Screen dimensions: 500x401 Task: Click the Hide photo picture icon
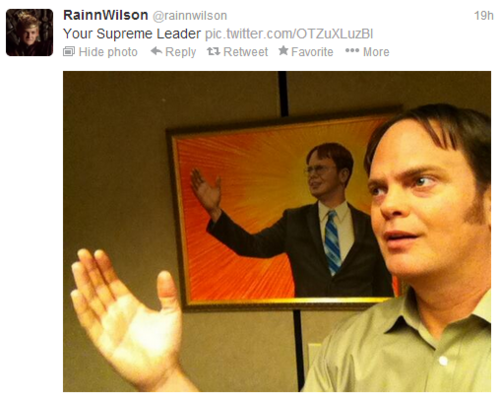coord(69,51)
